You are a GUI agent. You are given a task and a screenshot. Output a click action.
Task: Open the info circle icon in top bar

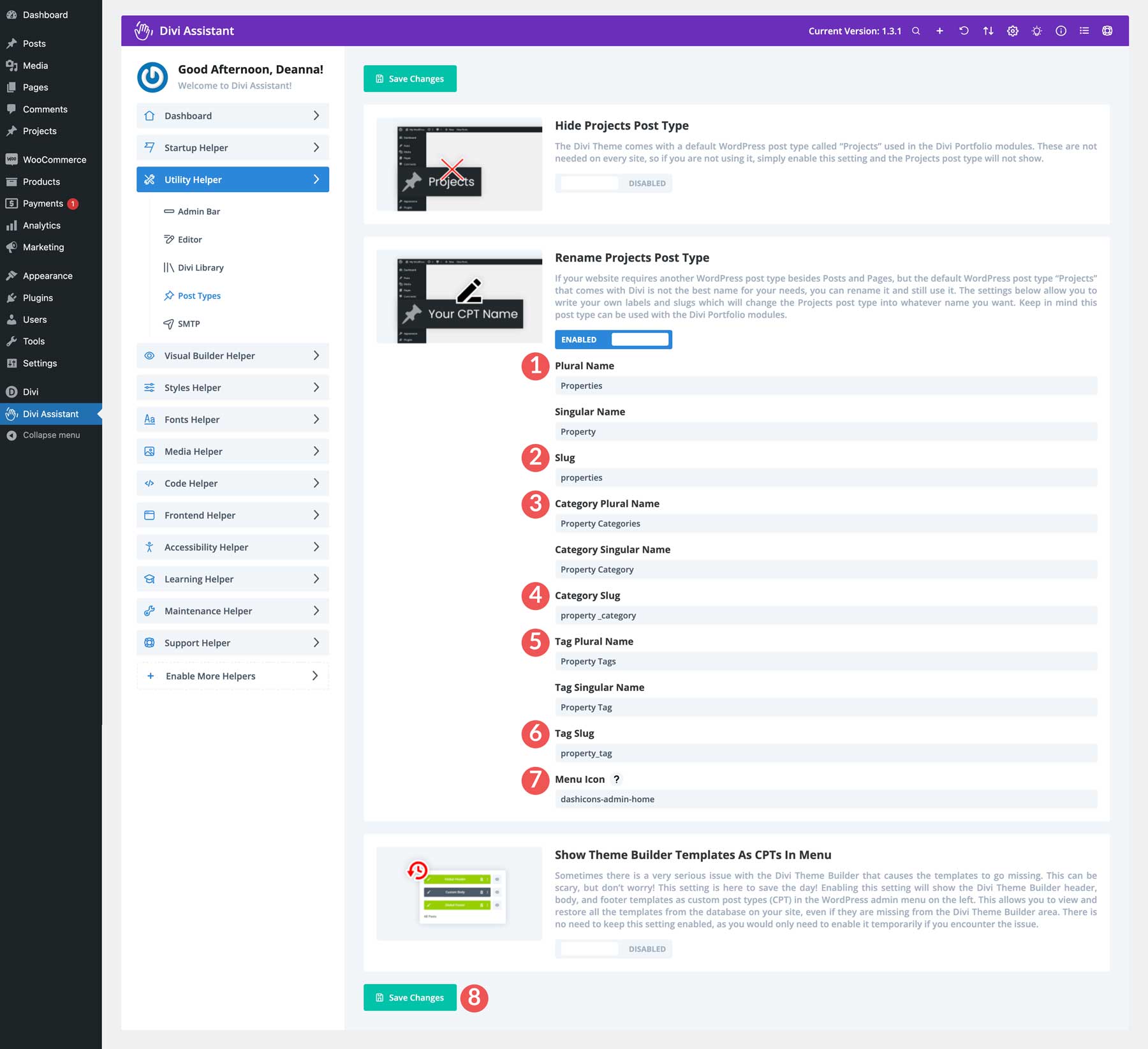tap(1061, 31)
